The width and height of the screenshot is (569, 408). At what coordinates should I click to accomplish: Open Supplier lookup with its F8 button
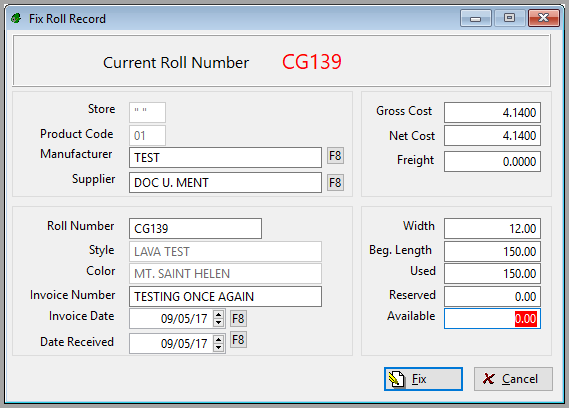pos(335,182)
